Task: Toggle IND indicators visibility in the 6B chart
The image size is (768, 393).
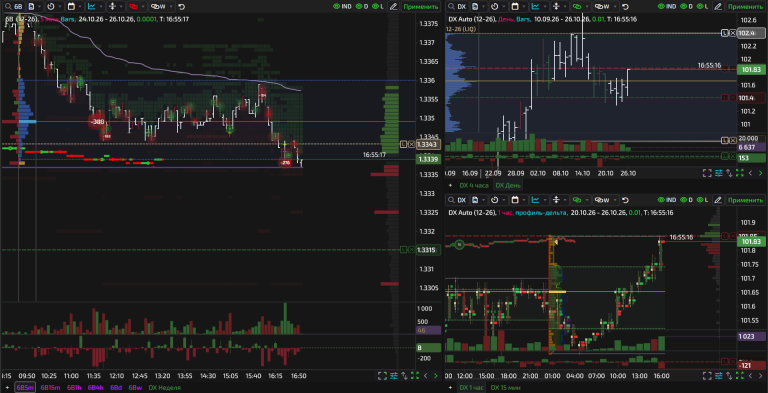Action: (x=342, y=6)
